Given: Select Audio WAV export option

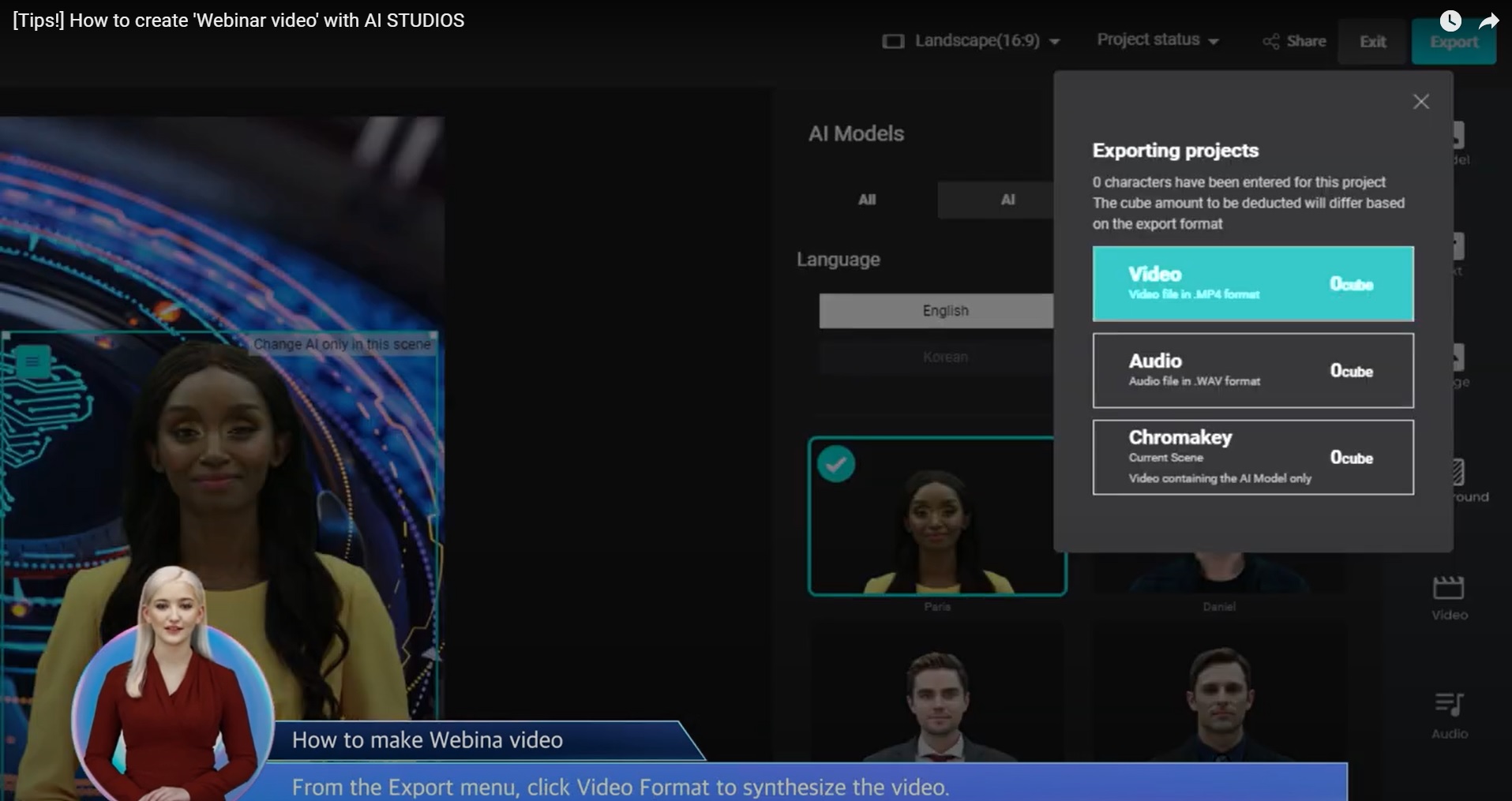Looking at the screenshot, I should (x=1253, y=370).
